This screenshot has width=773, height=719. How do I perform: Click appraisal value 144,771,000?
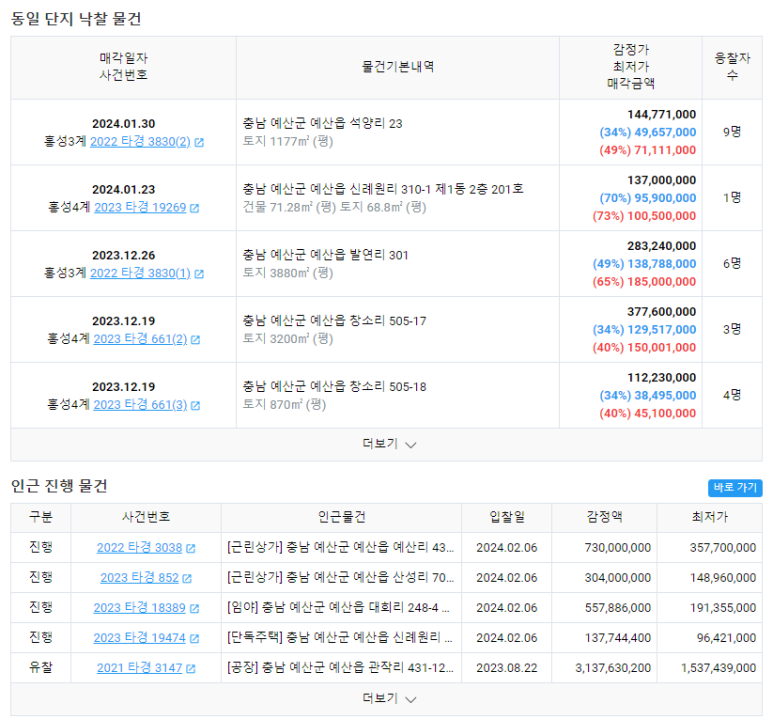pyautogui.click(x=662, y=114)
